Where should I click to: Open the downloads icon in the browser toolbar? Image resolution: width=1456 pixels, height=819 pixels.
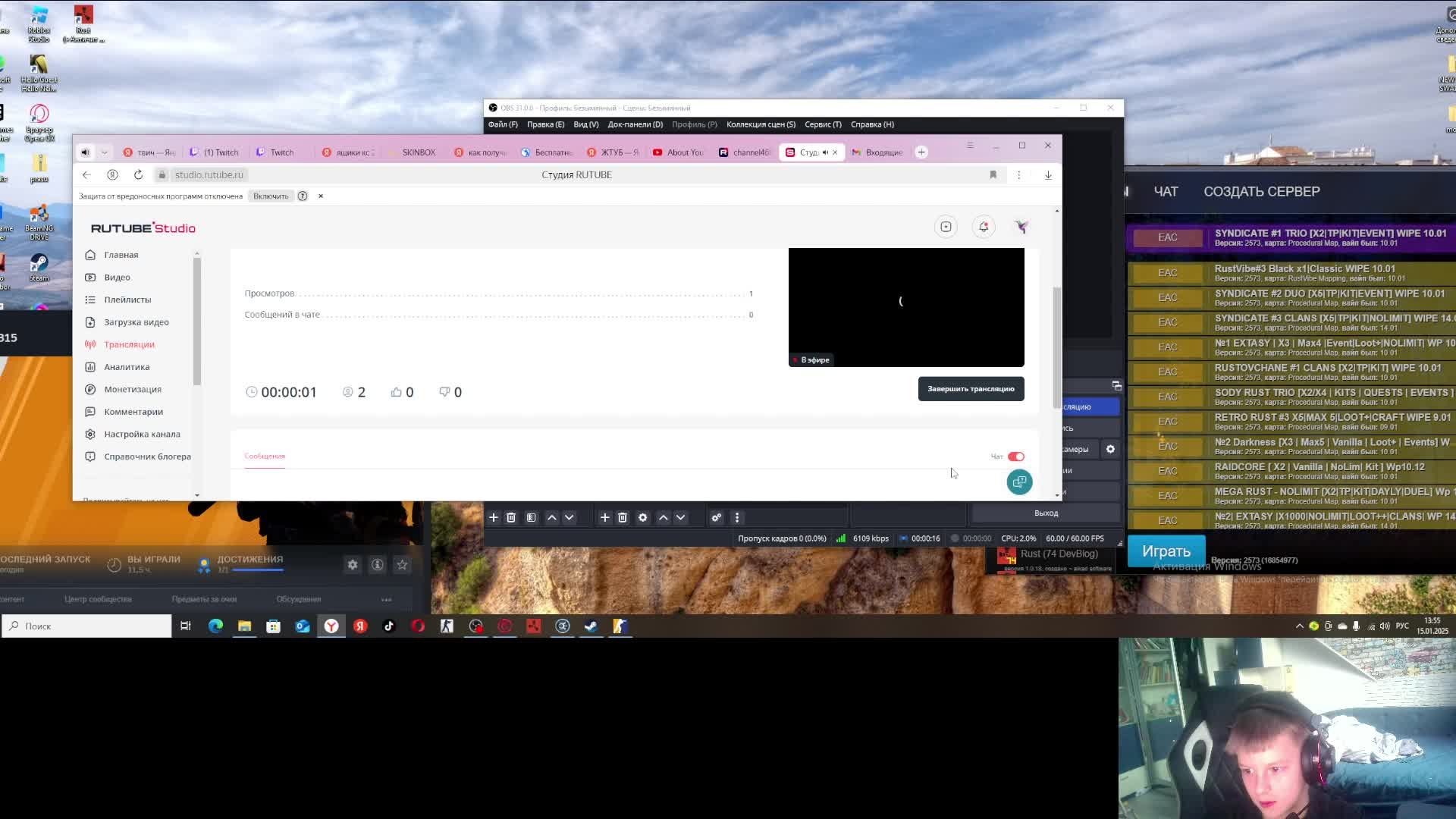(1048, 174)
